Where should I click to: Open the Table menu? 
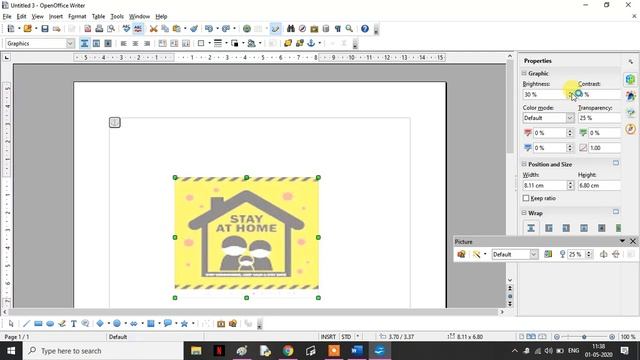click(x=98, y=16)
